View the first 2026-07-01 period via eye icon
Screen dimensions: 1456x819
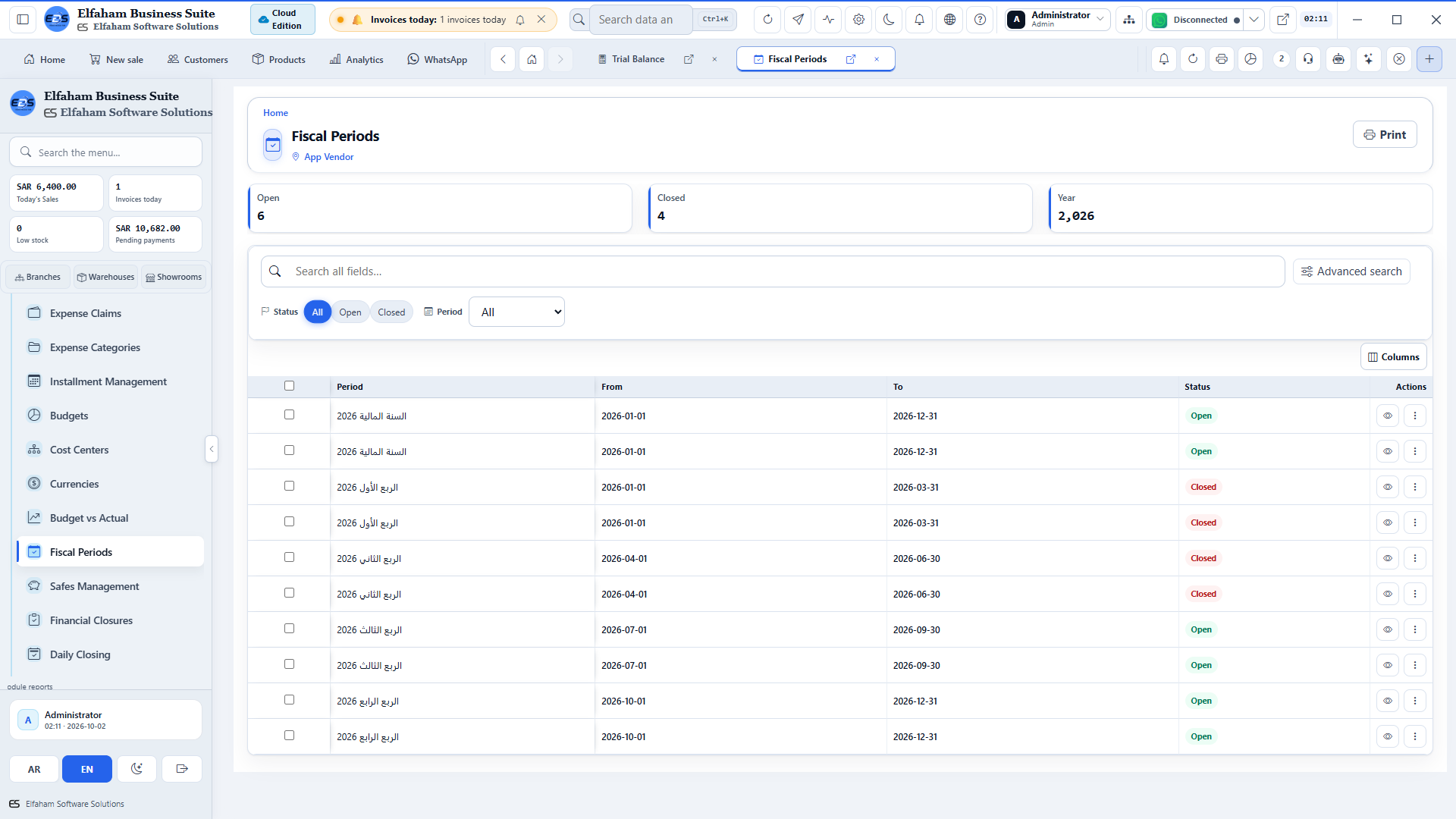(x=1388, y=629)
